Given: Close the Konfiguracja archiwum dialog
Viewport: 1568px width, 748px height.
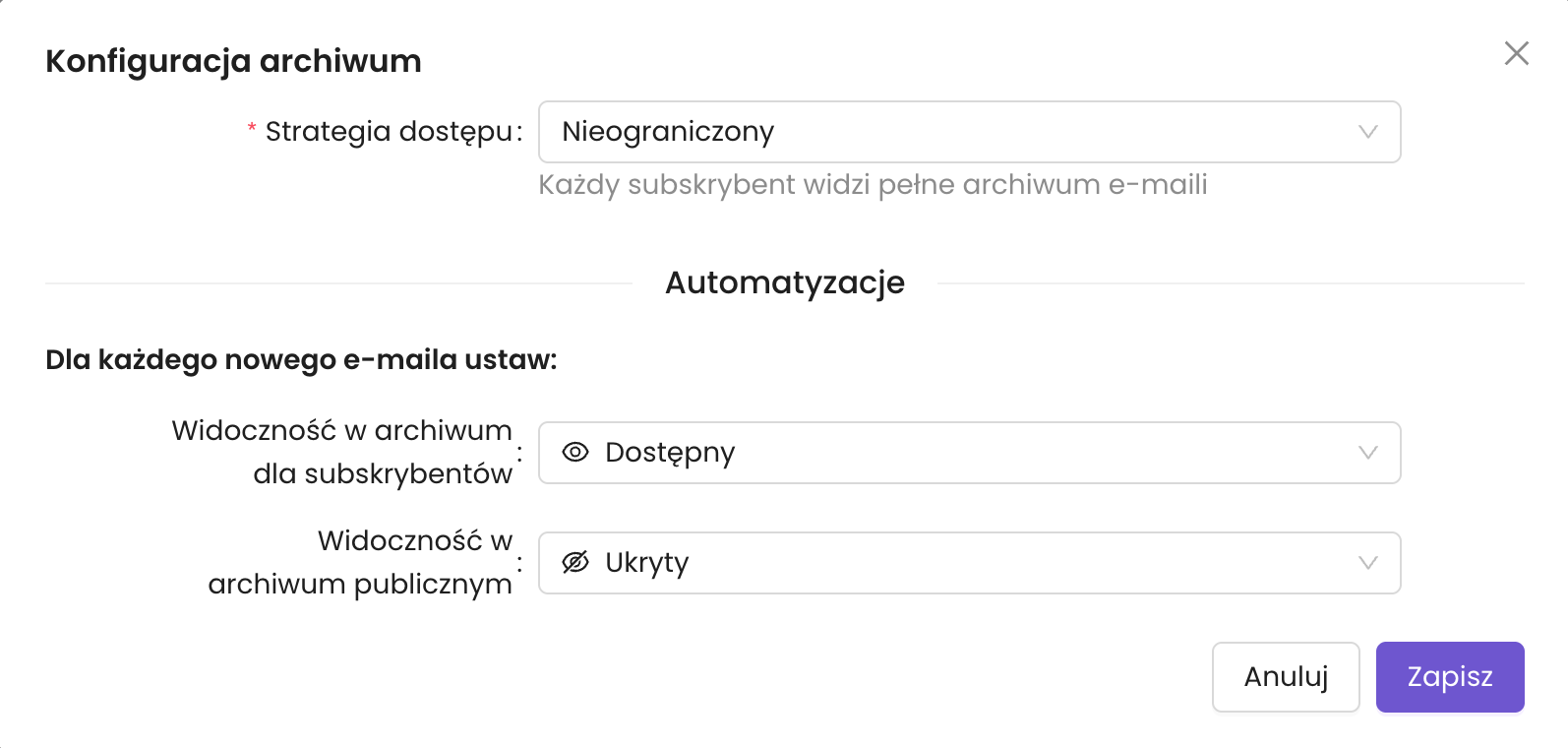Looking at the screenshot, I should [x=1516, y=53].
